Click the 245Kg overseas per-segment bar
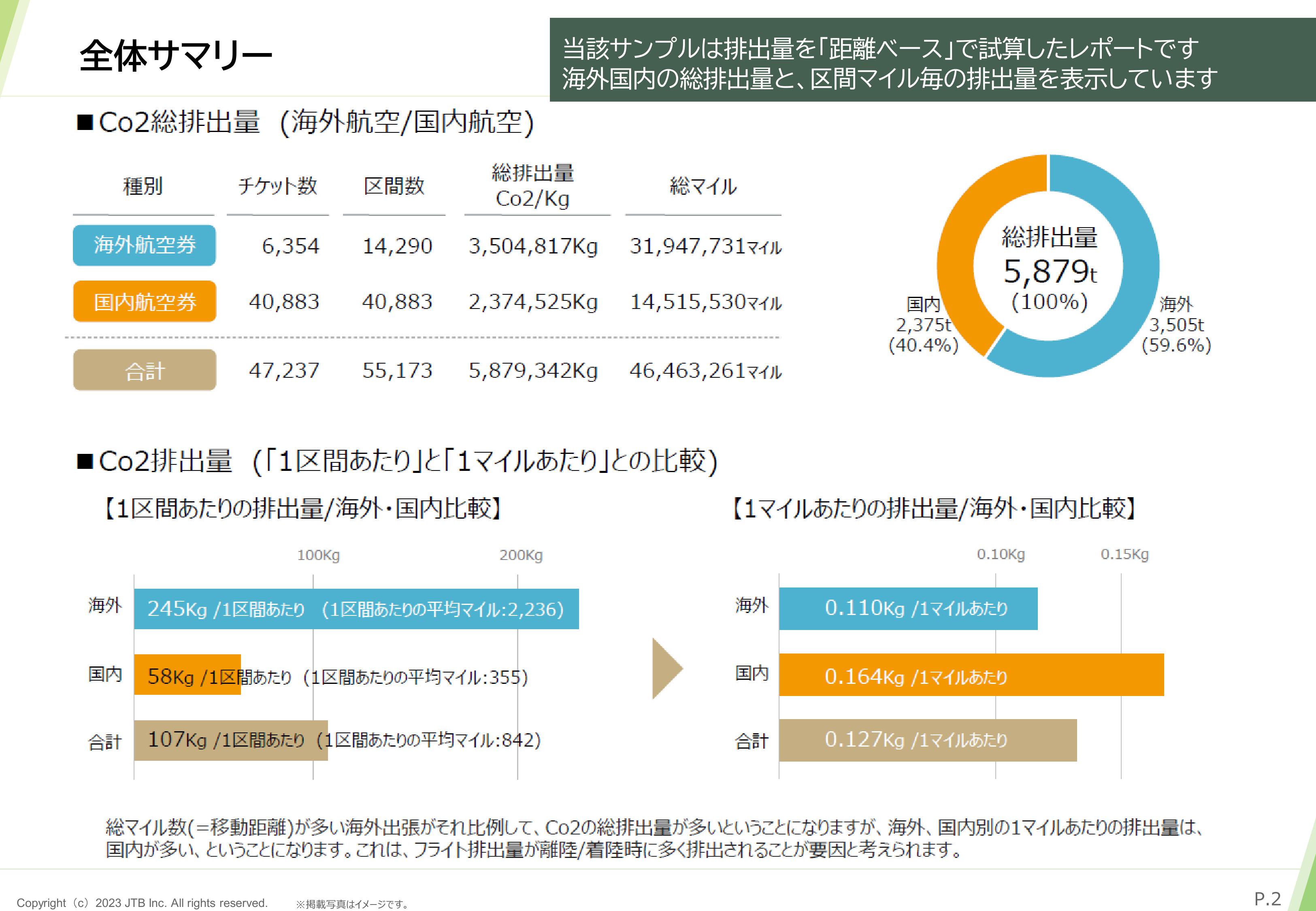 click(356, 609)
